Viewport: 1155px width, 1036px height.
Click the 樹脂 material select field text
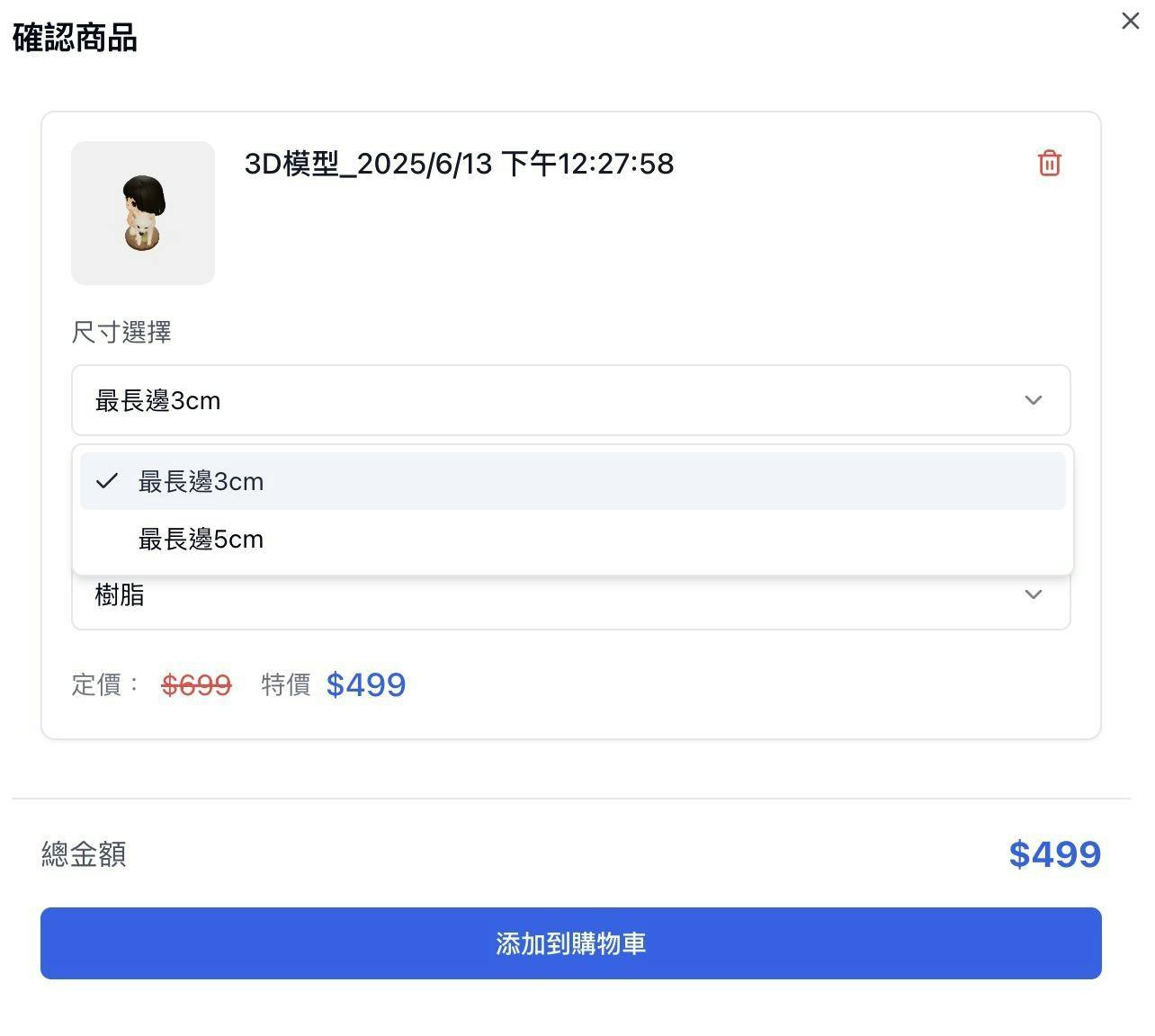[120, 594]
